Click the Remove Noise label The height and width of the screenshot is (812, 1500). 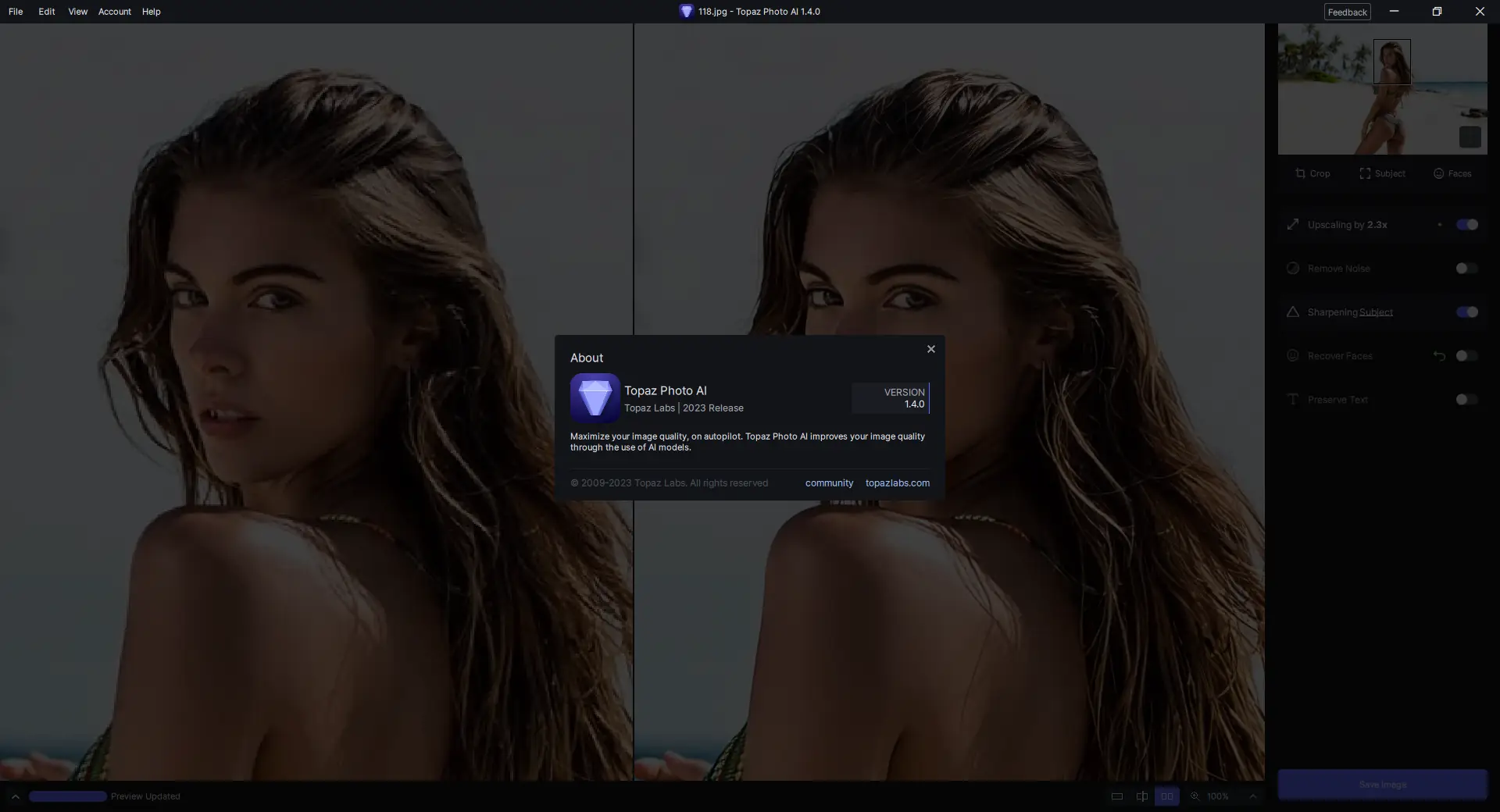point(1339,269)
